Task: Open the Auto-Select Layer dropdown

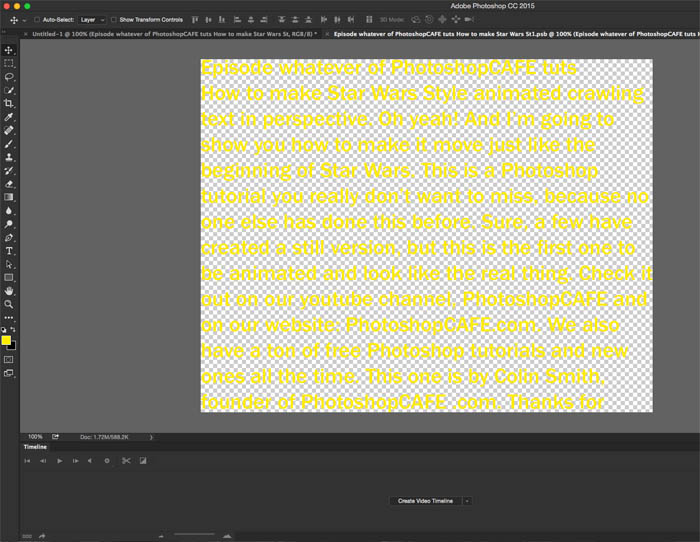Action: click(x=91, y=19)
